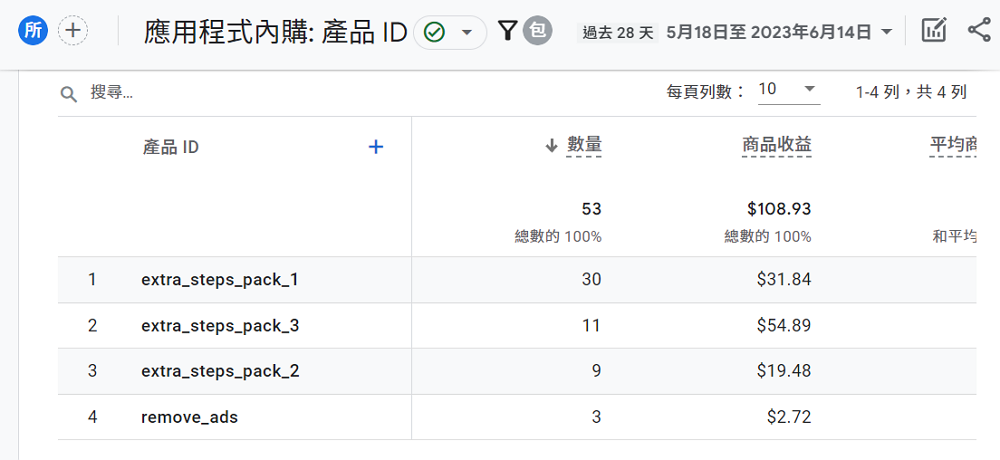Add a secondary dimension with blue plus
The image size is (1000, 460).
point(376,147)
